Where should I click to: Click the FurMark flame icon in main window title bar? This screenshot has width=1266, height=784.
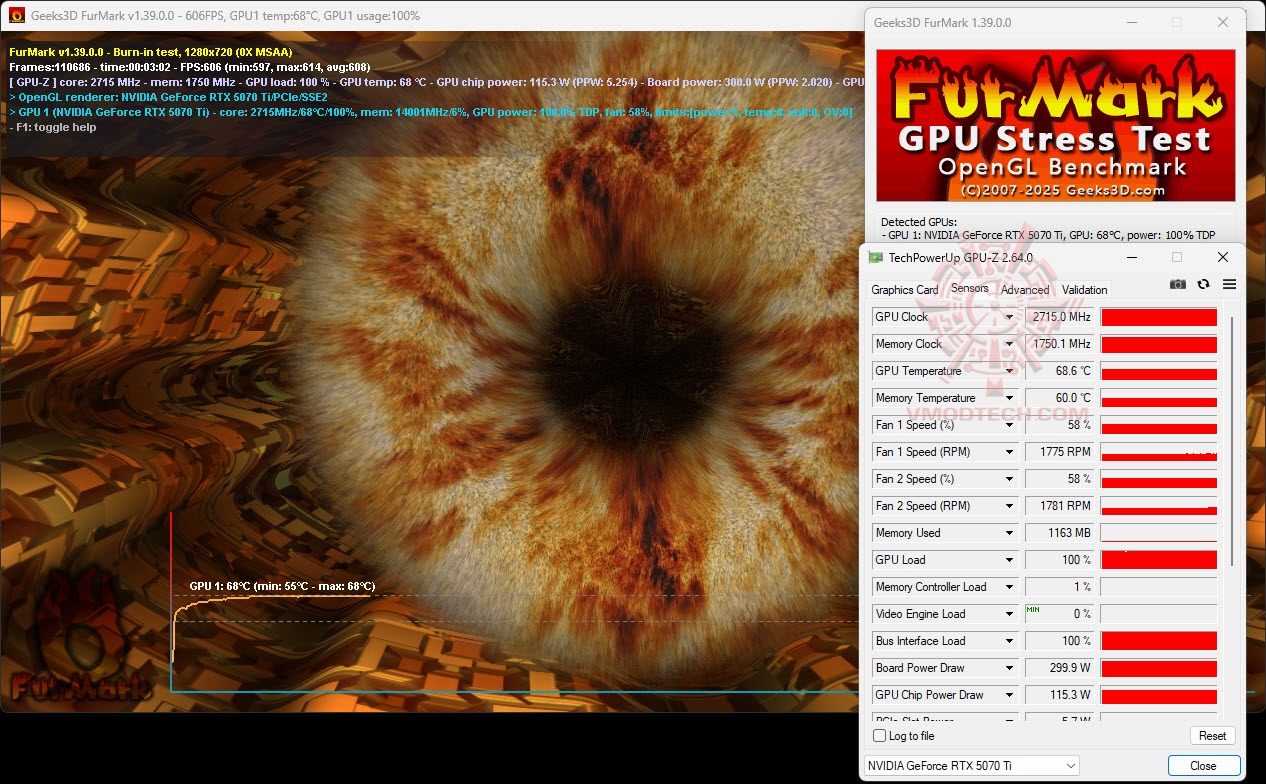[x=17, y=16]
